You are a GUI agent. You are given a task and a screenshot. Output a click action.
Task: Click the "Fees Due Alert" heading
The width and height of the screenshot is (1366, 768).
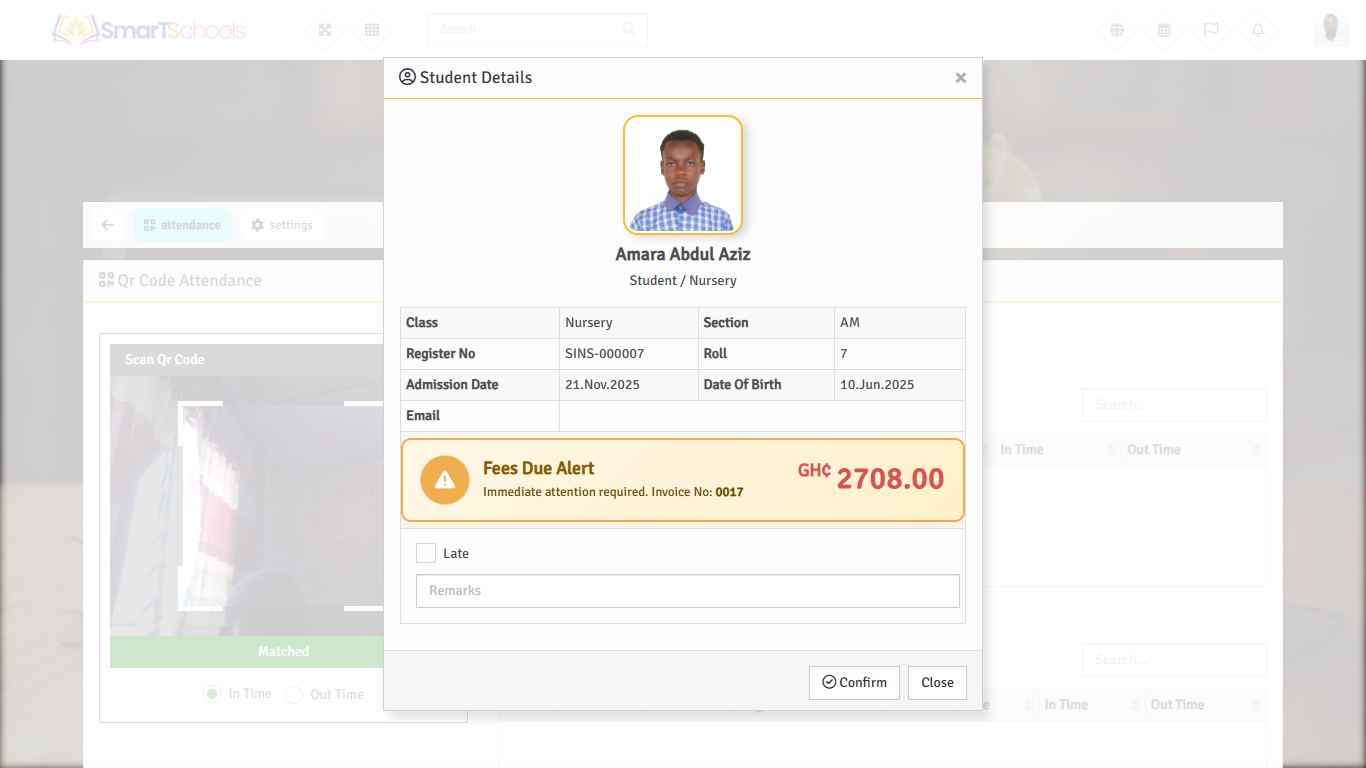(x=539, y=468)
